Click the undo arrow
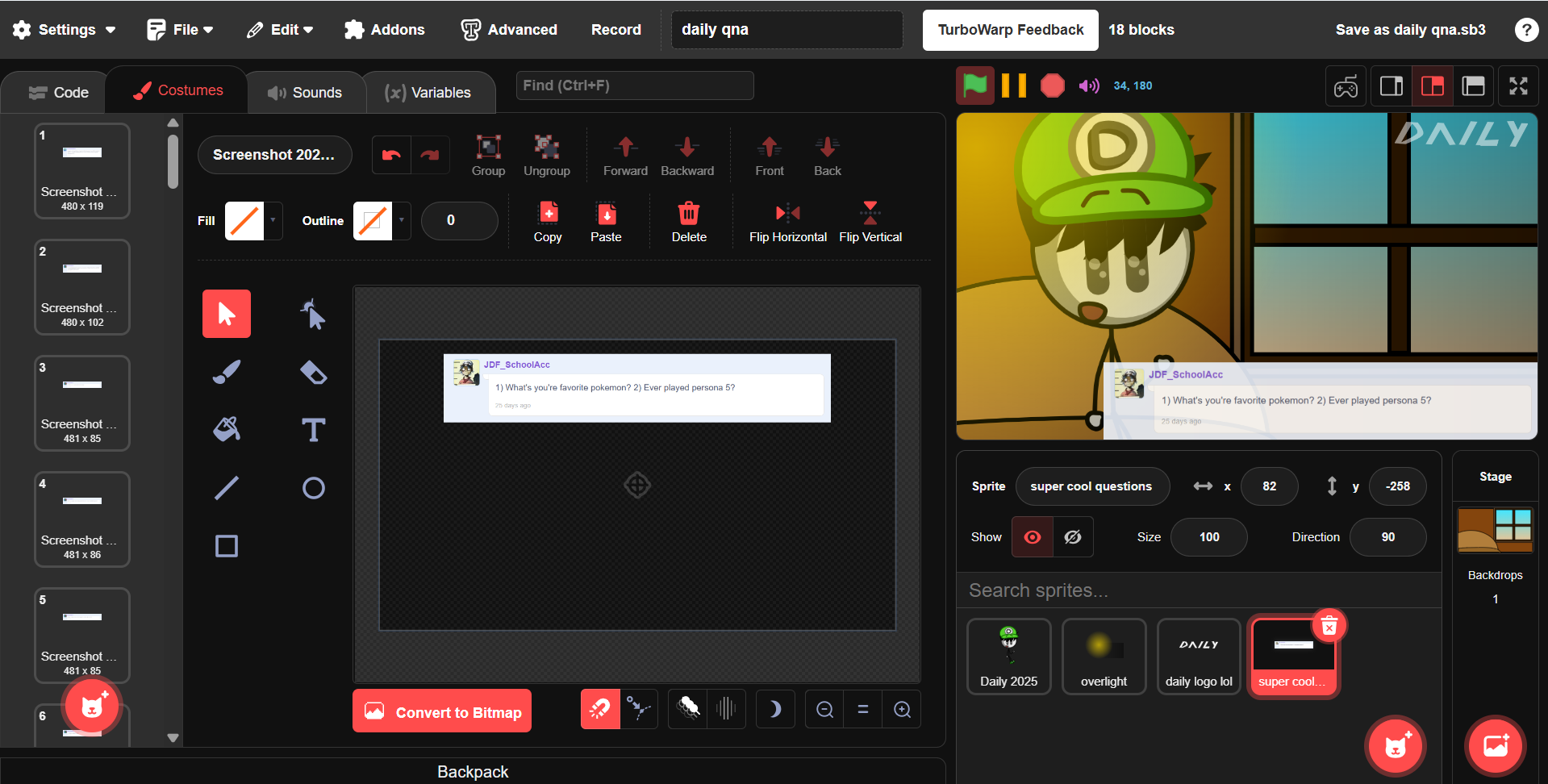1548x784 pixels. pos(391,155)
